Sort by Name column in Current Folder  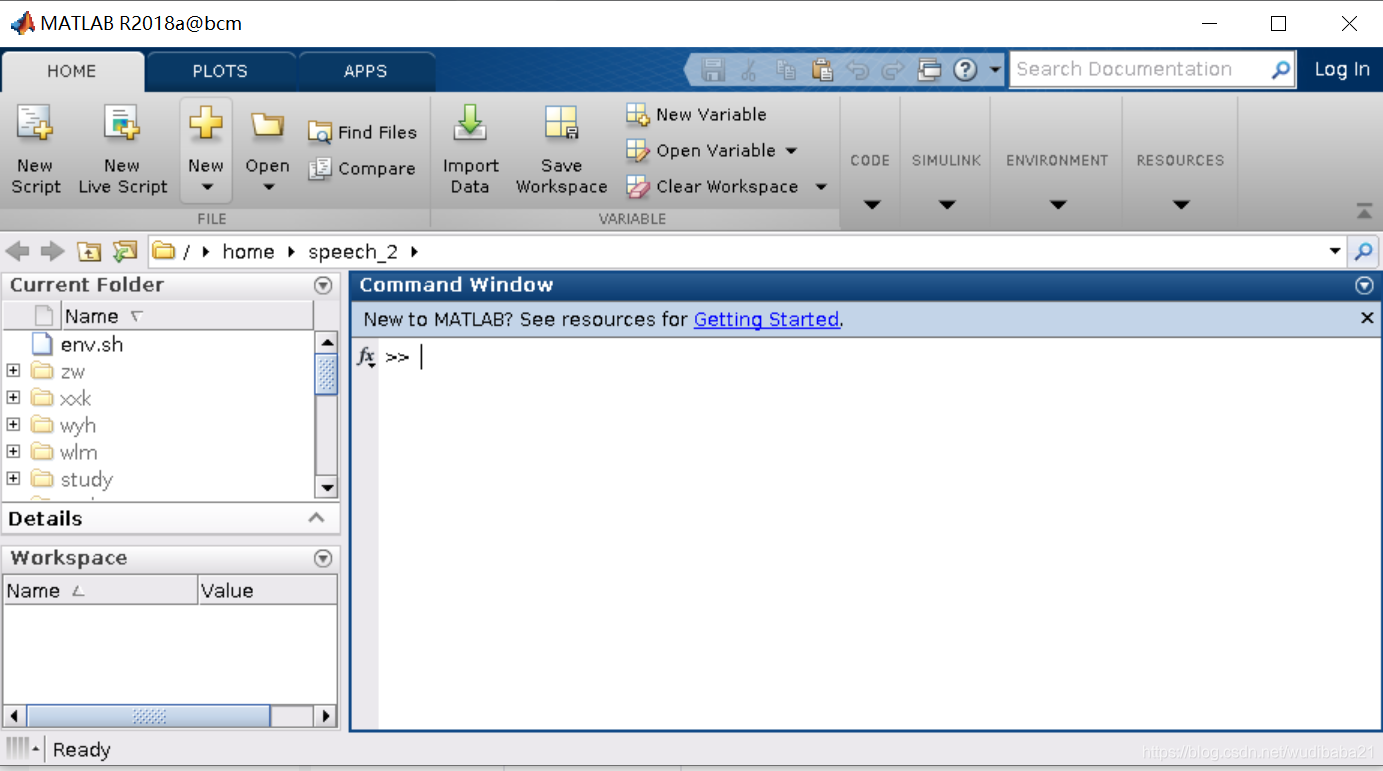coord(187,316)
